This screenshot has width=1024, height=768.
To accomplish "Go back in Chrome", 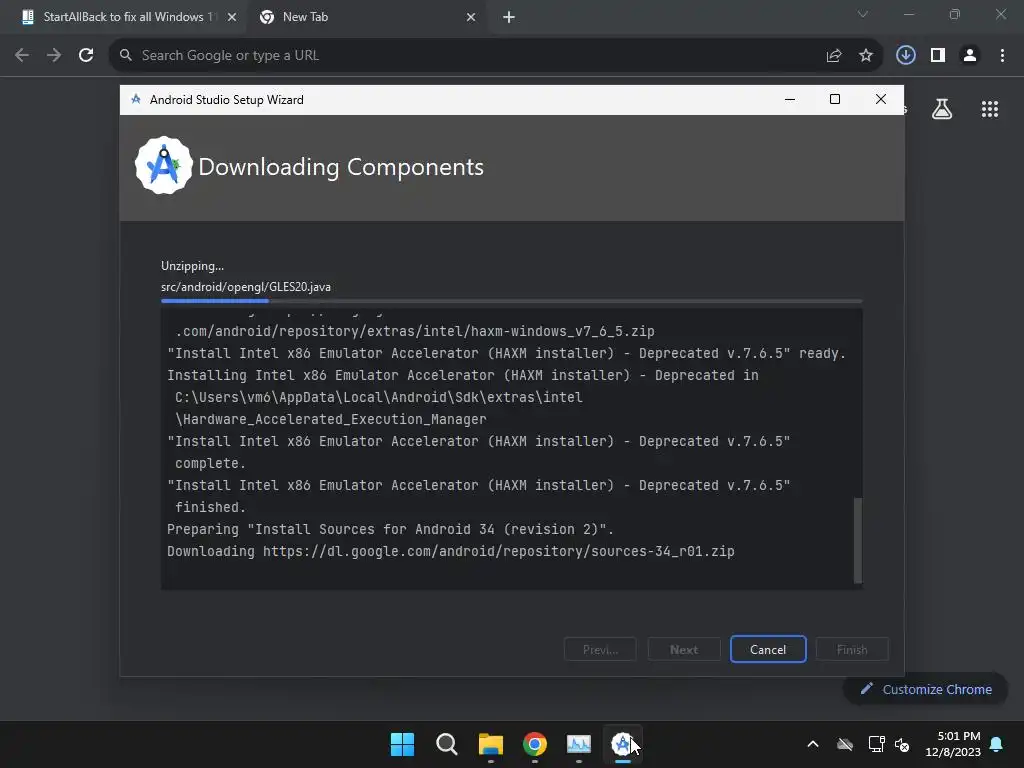I will (22, 56).
